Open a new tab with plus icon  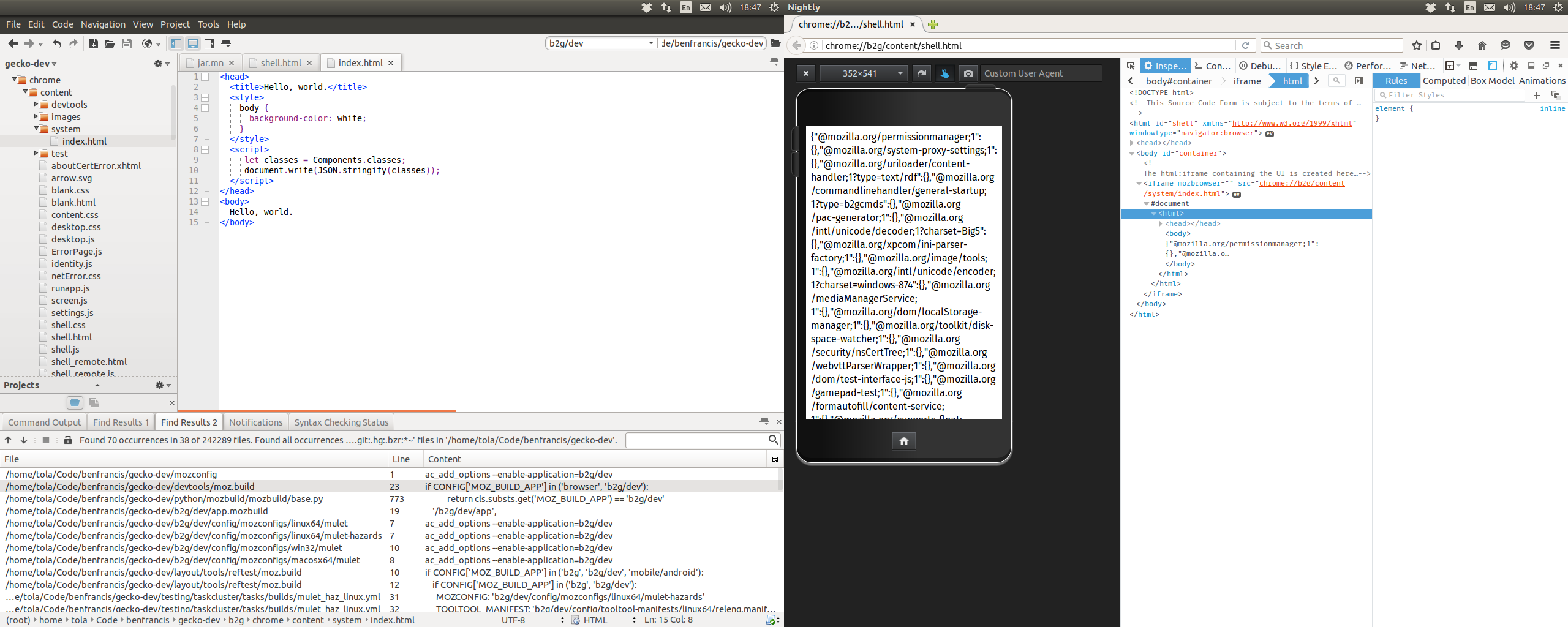point(933,24)
